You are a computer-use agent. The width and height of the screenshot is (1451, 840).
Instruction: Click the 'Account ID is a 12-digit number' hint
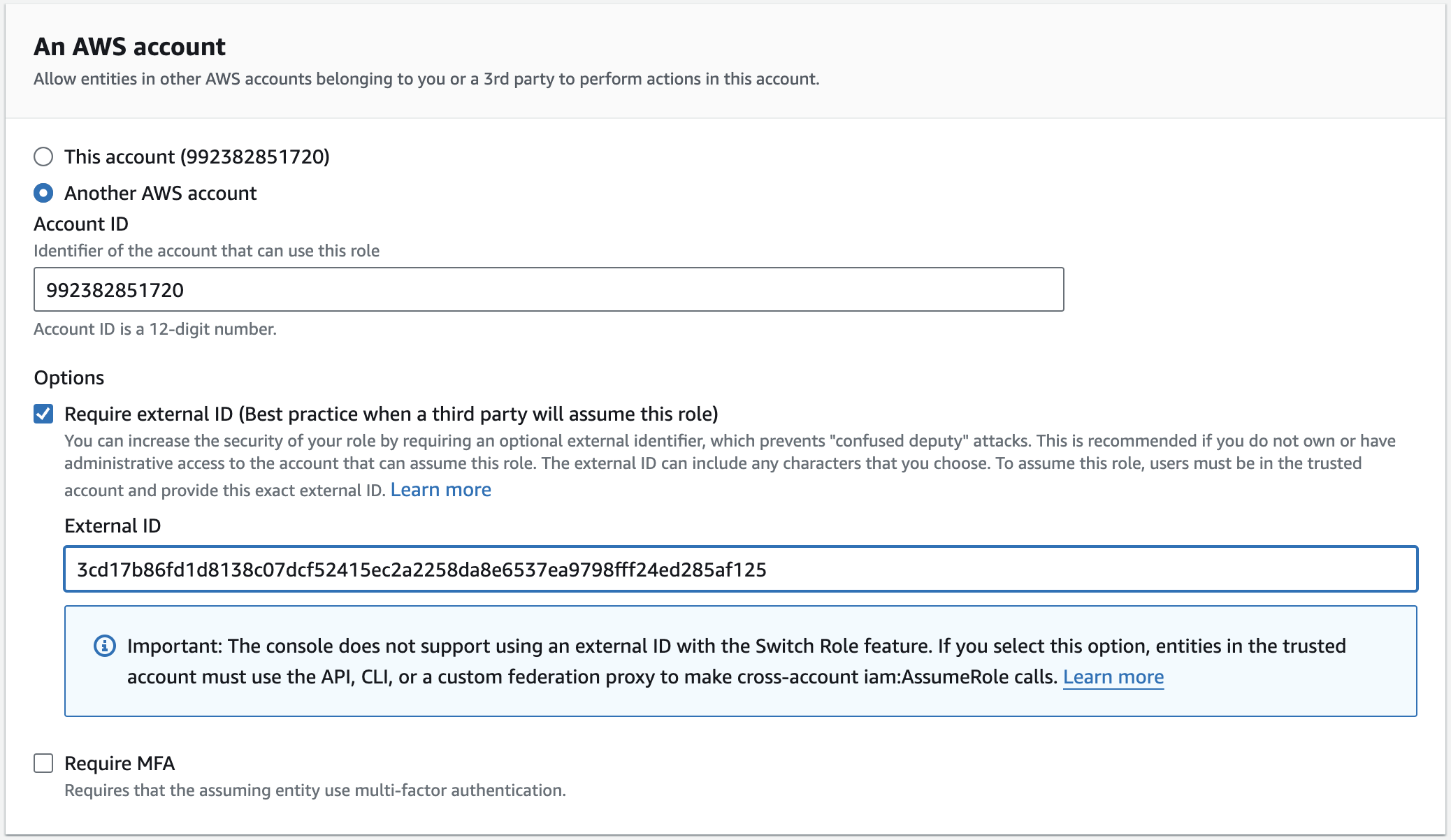pos(155,328)
